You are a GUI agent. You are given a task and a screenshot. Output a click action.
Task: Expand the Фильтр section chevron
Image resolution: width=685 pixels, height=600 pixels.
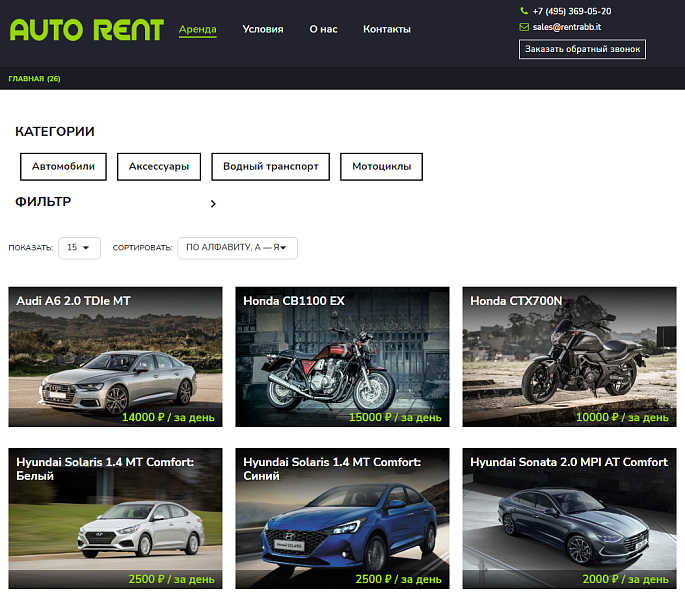213,204
